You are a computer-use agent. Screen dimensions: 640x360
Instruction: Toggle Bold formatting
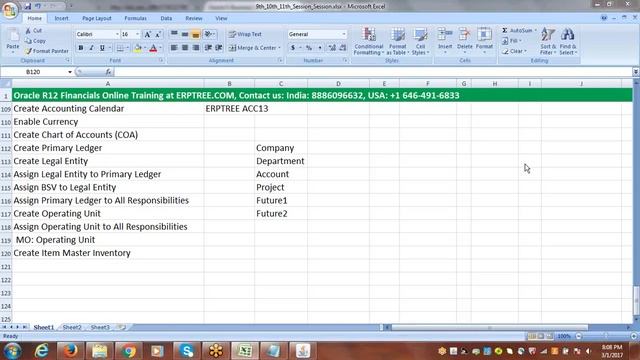81,48
